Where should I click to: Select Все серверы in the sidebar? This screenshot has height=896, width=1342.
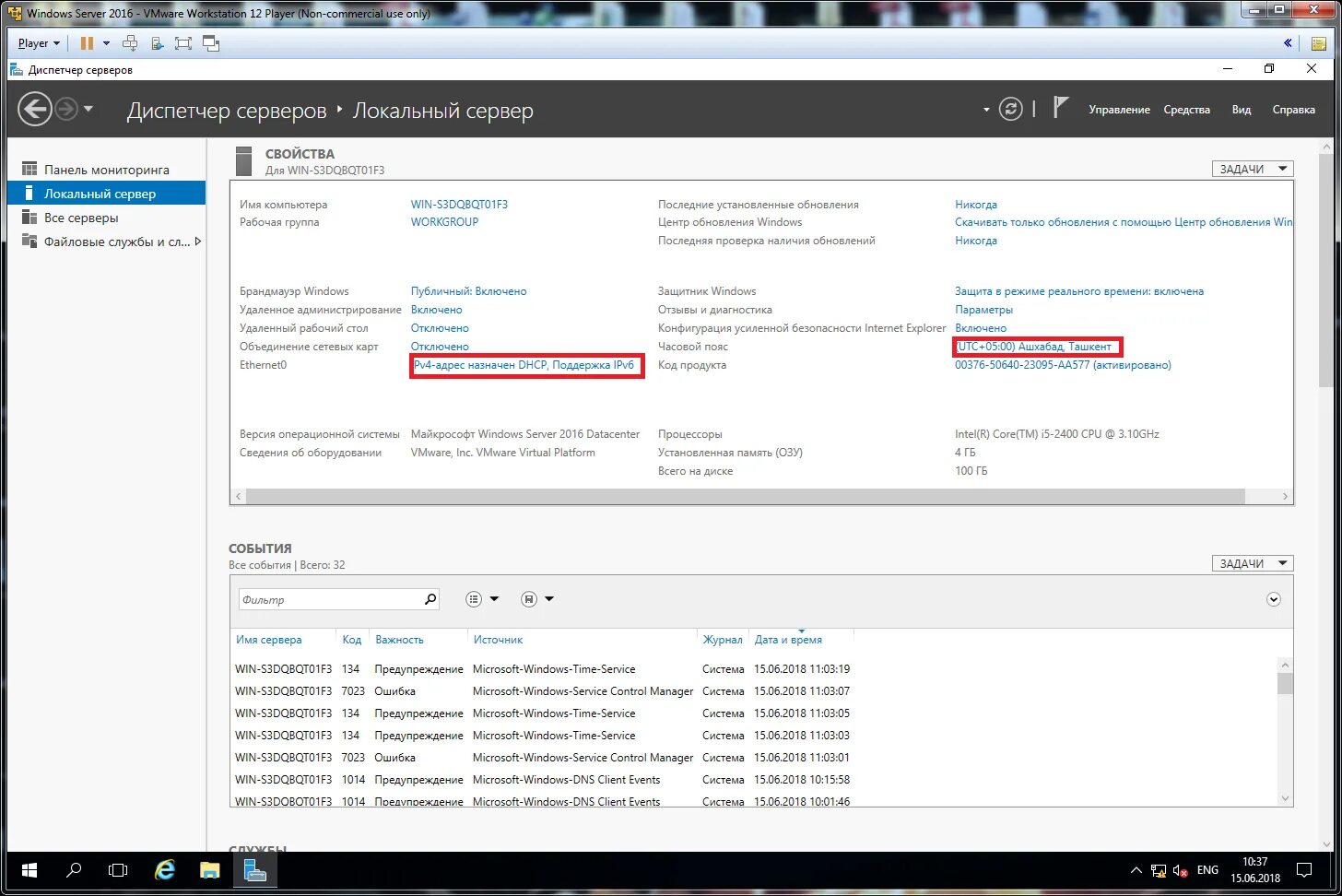[x=107, y=218]
